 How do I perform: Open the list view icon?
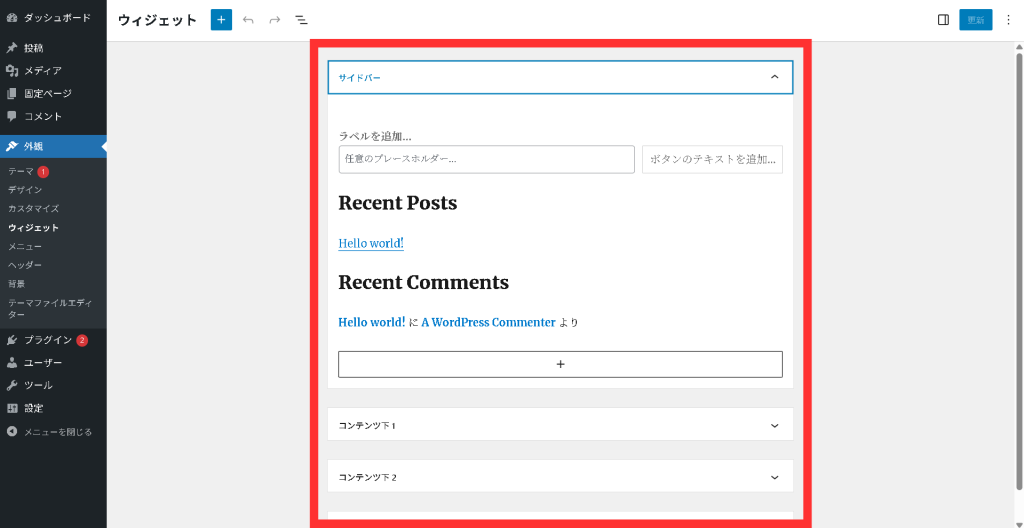pyautogui.click(x=301, y=20)
